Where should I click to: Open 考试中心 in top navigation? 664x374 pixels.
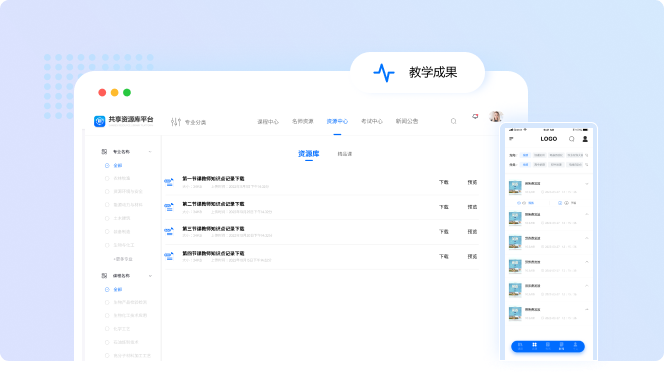pos(372,122)
